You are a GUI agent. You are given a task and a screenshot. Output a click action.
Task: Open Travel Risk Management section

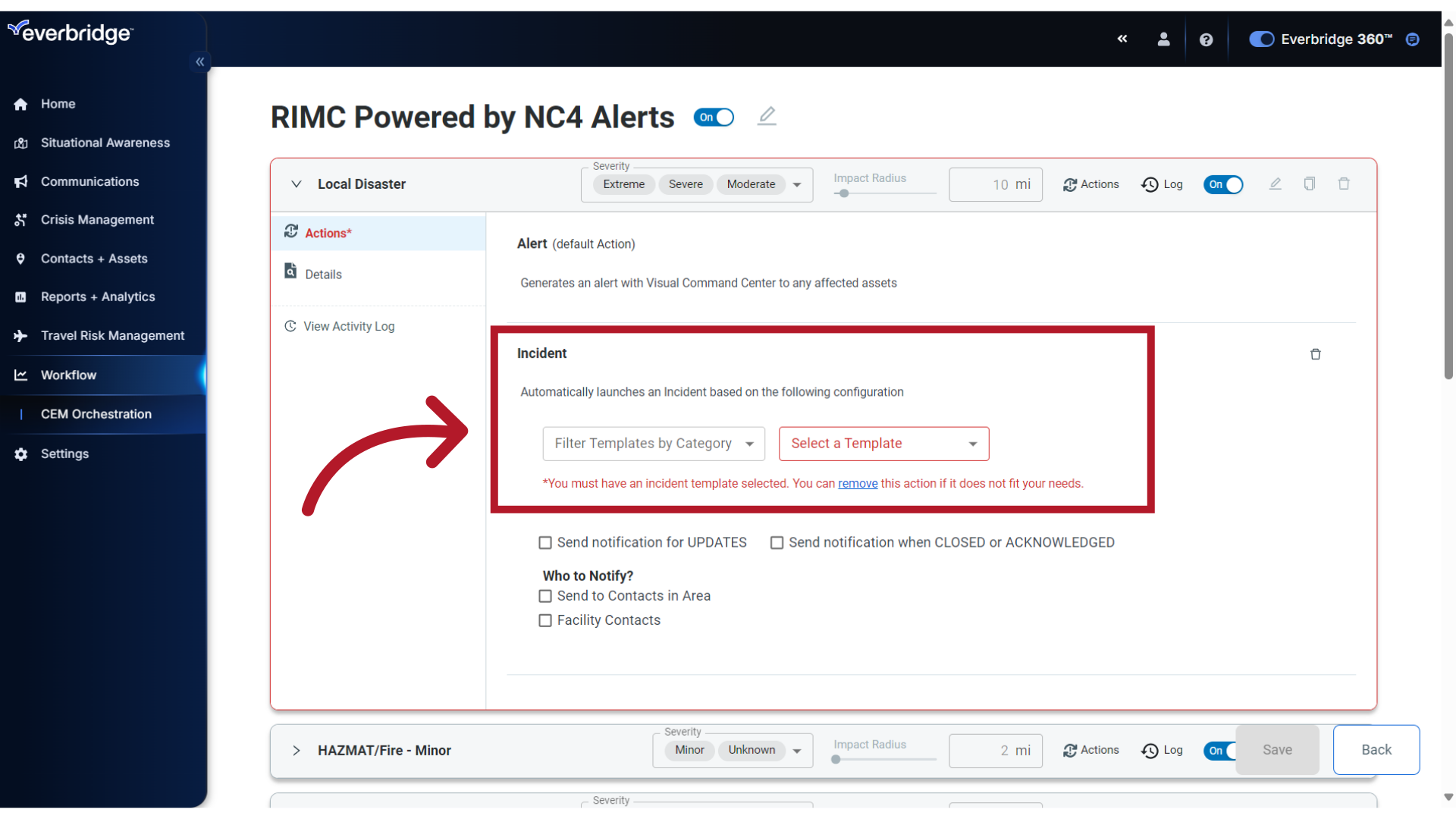(x=112, y=335)
